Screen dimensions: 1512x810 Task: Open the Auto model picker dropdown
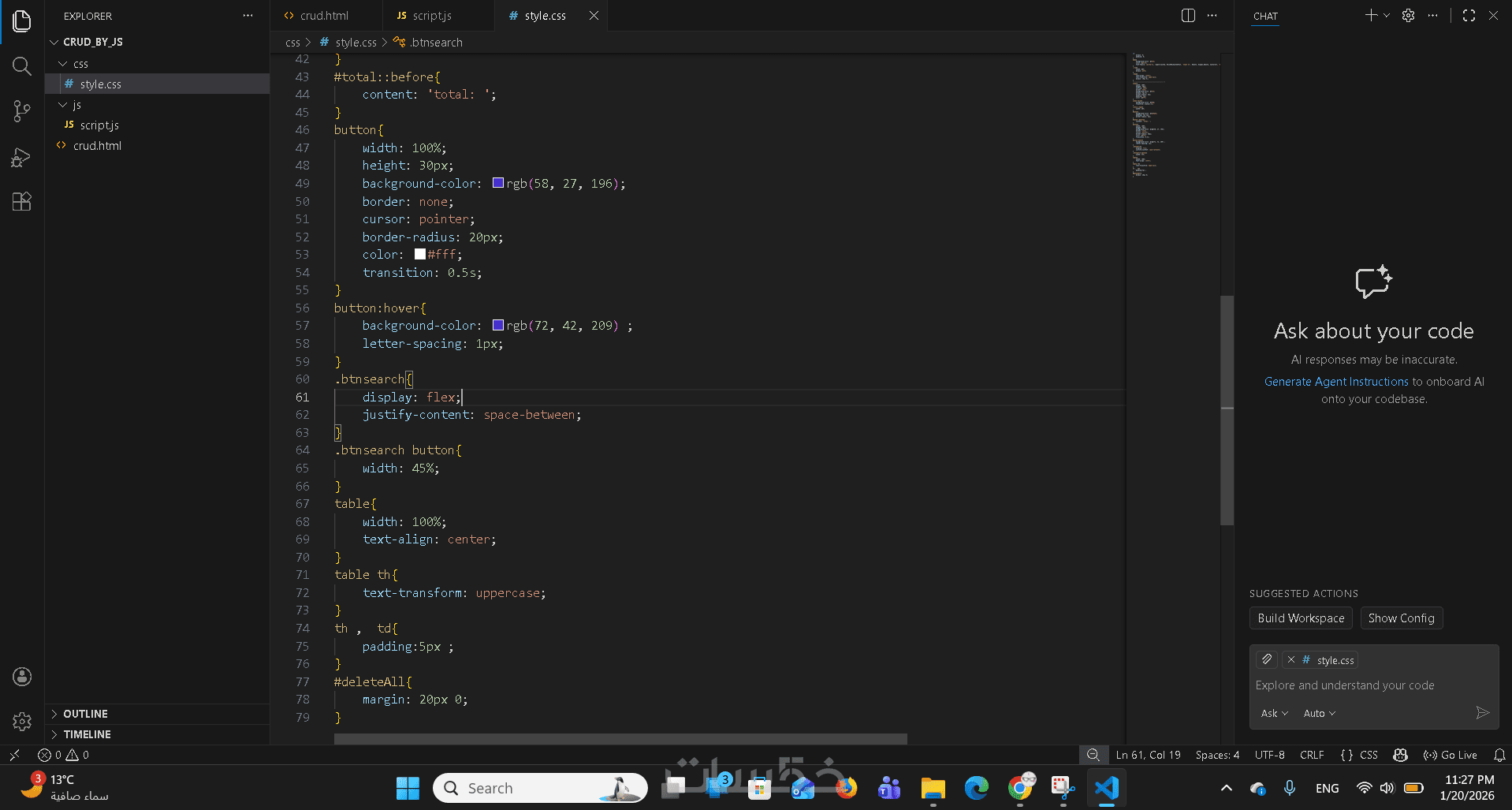pos(1319,713)
